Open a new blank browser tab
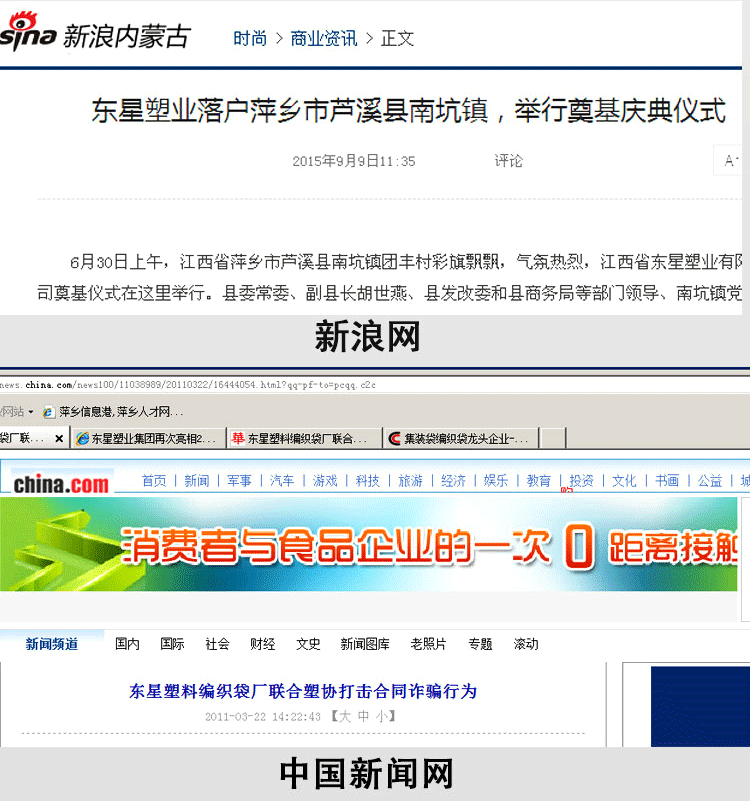750x801 pixels. pos(553,438)
